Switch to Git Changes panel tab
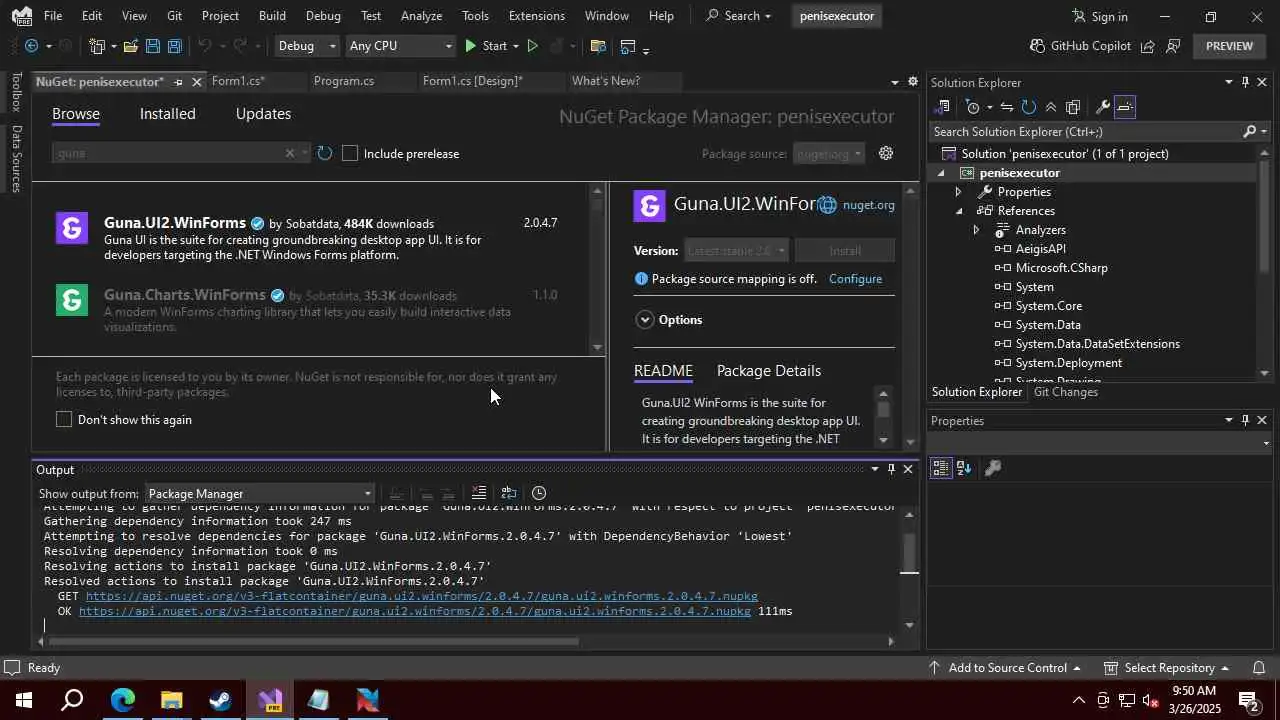This screenshot has width=1280, height=720. (x=1066, y=392)
